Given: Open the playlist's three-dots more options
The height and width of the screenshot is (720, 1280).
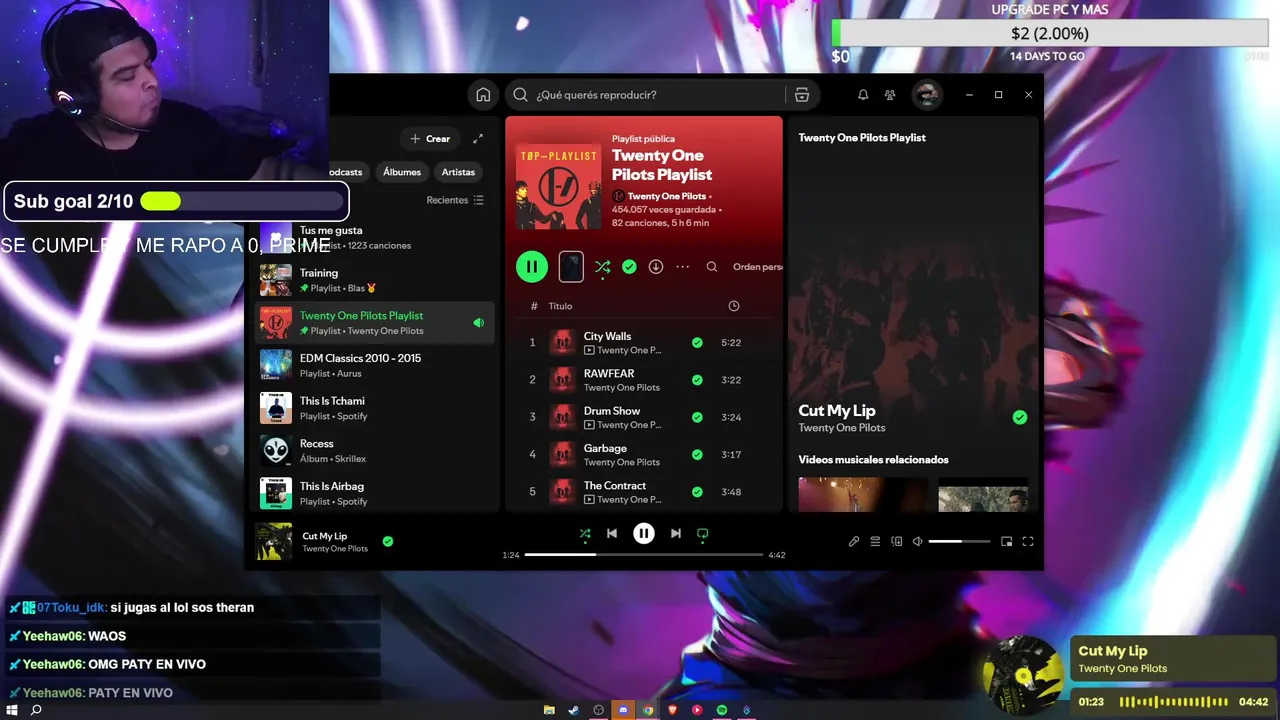Looking at the screenshot, I should pos(683,267).
